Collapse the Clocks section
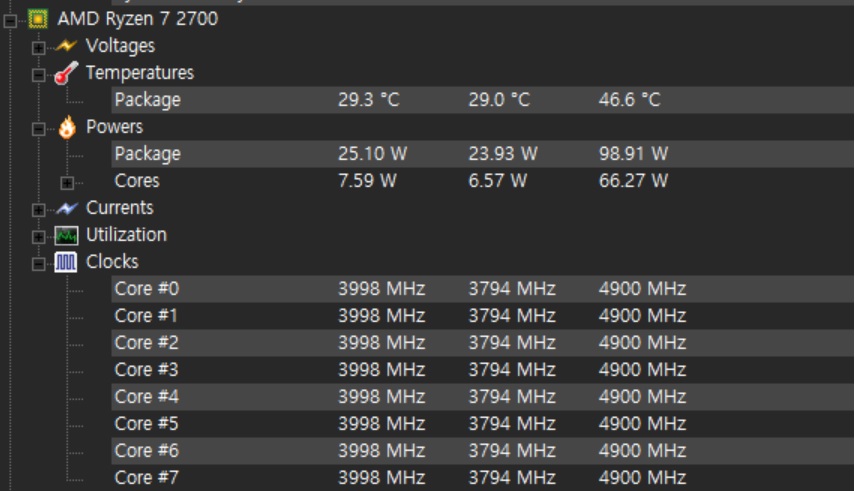Viewport: 855px width, 491px height. point(38,264)
